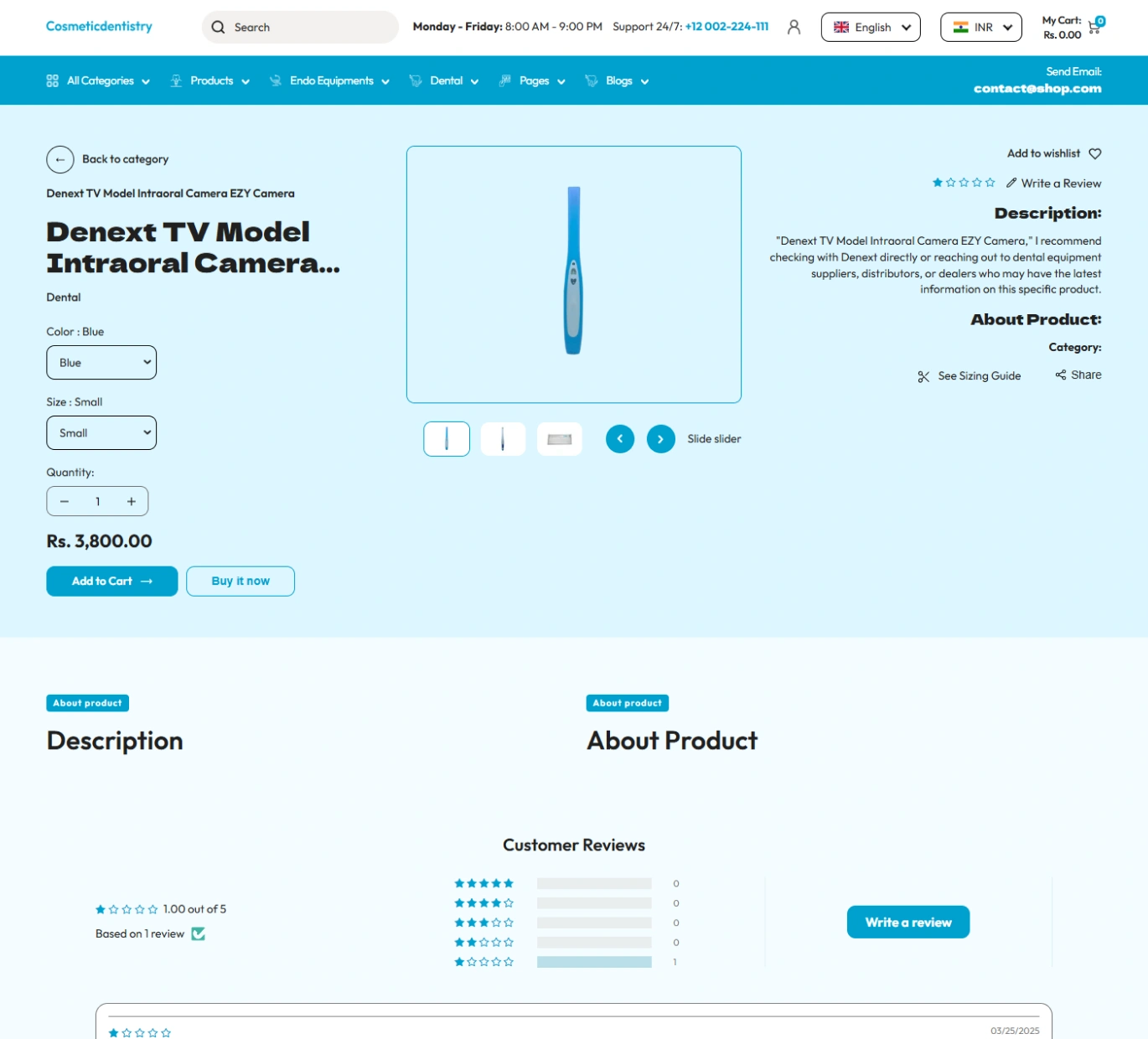Click the Denext TV Model breadcrumb text
The height and width of the screenshot is (1039, 1148).
coord(170,194)
